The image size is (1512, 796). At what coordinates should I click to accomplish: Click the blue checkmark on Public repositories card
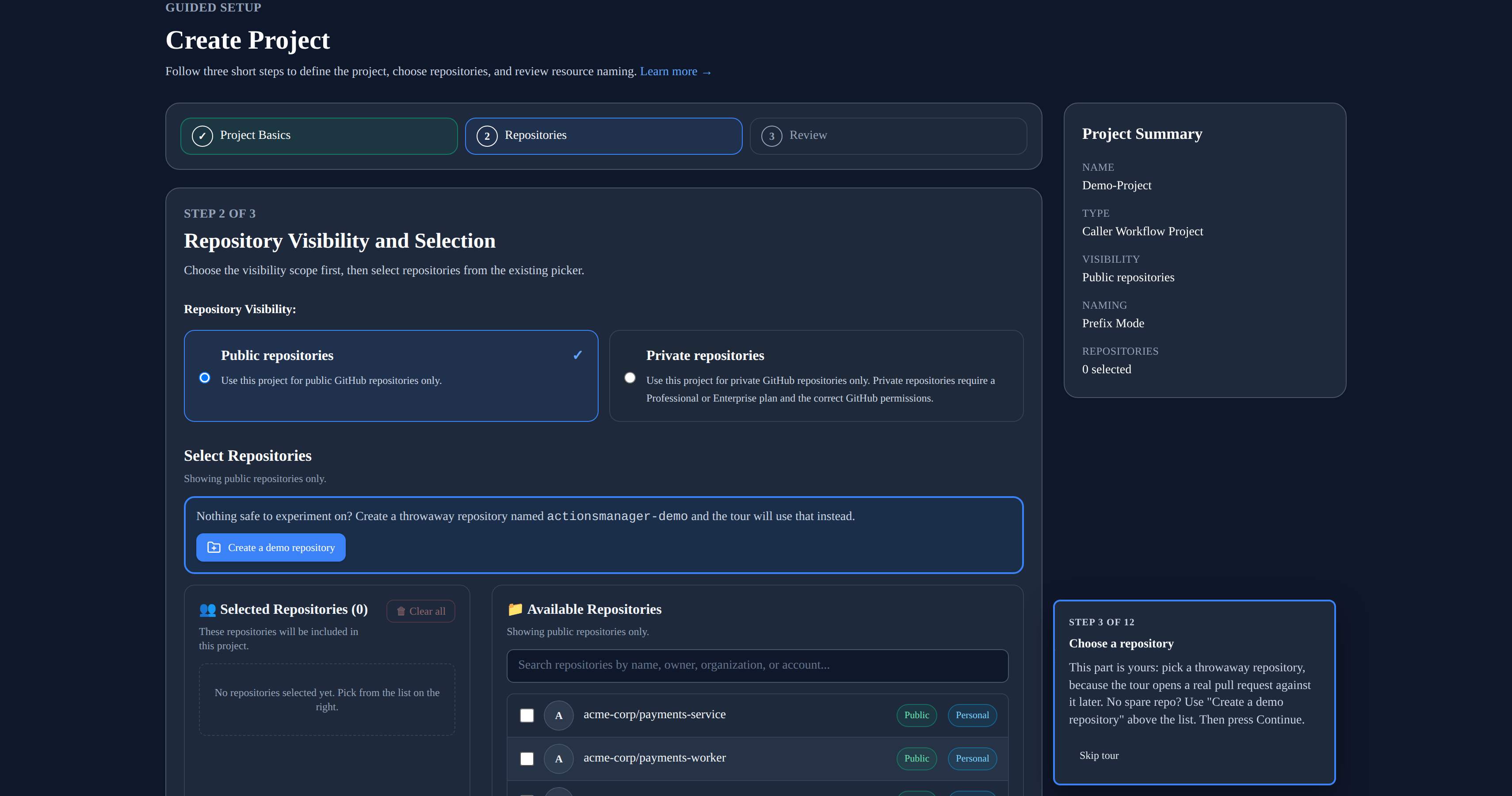coord(577,355)
